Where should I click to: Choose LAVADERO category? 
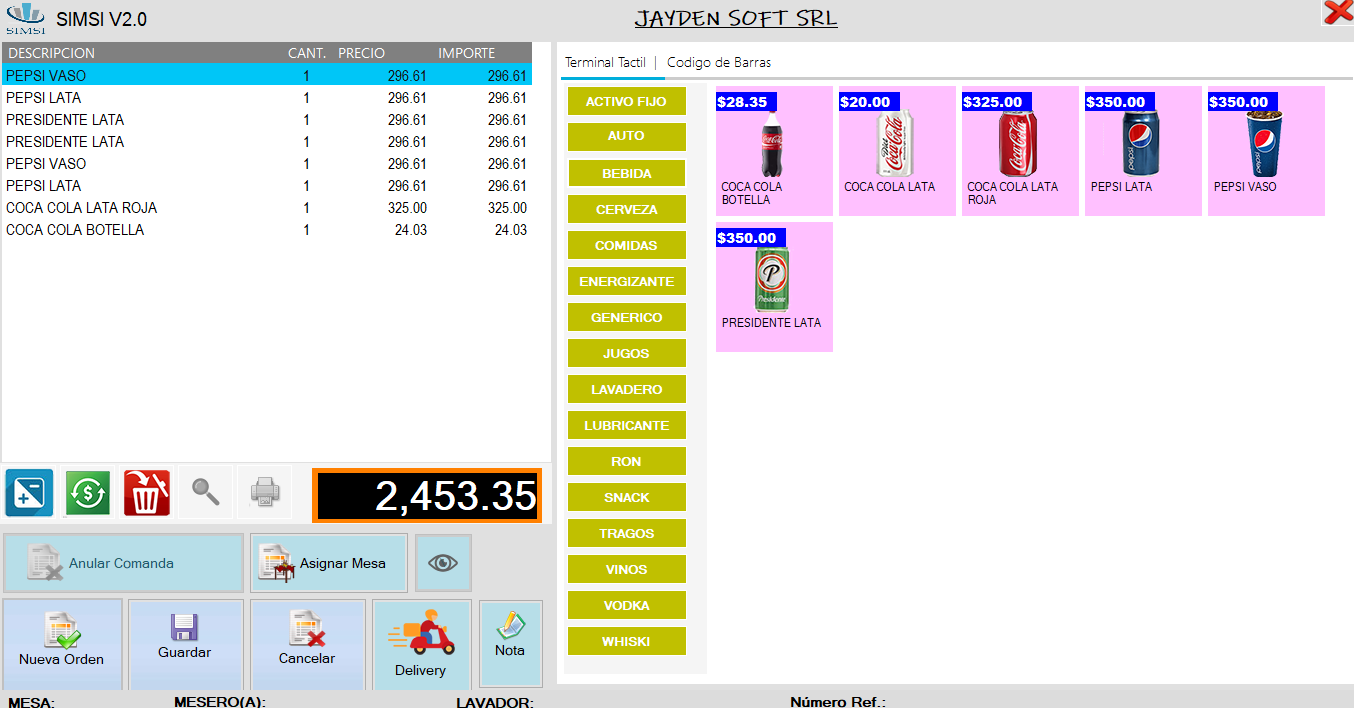[626, 390]
